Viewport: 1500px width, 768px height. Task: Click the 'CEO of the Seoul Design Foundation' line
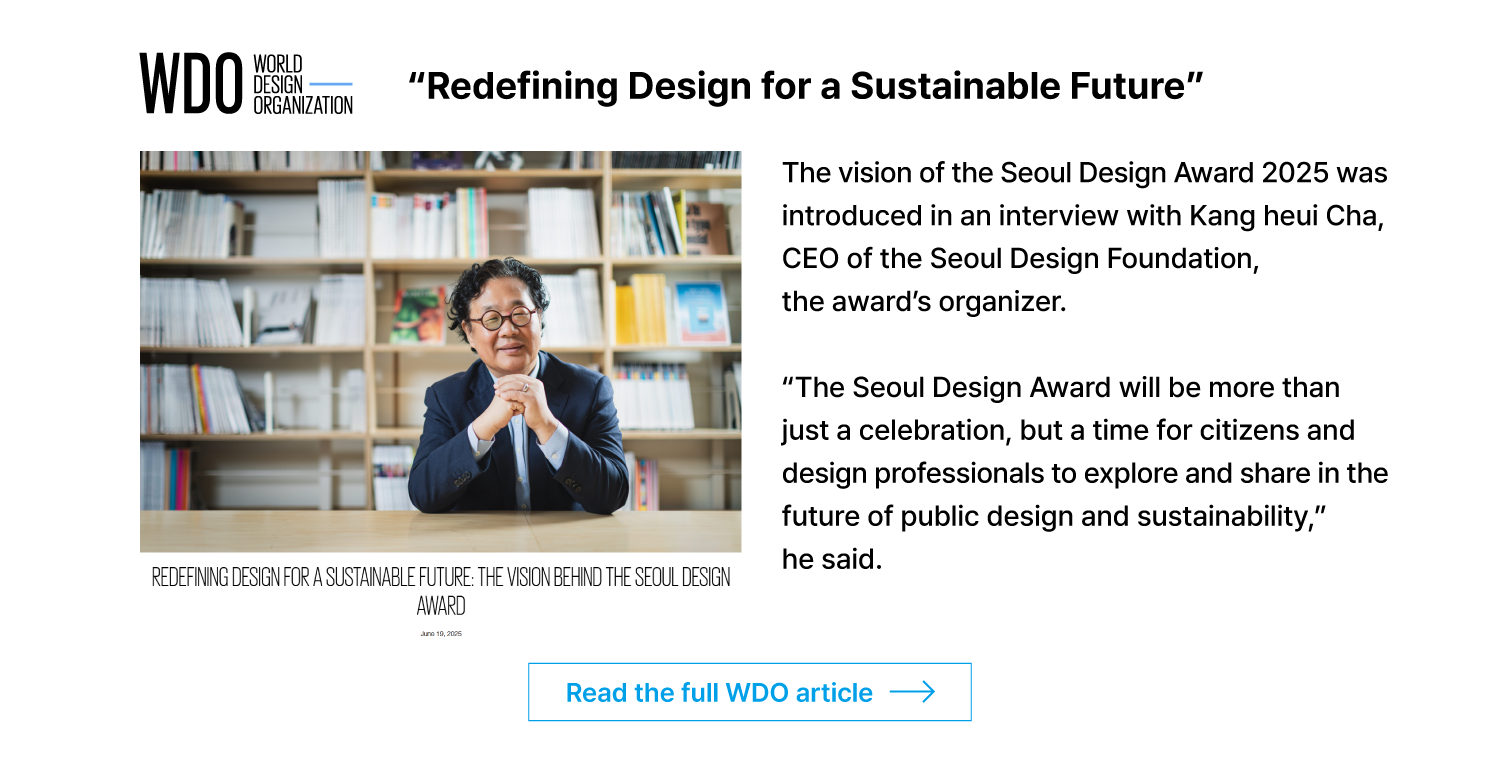[x=1020, y=258]
